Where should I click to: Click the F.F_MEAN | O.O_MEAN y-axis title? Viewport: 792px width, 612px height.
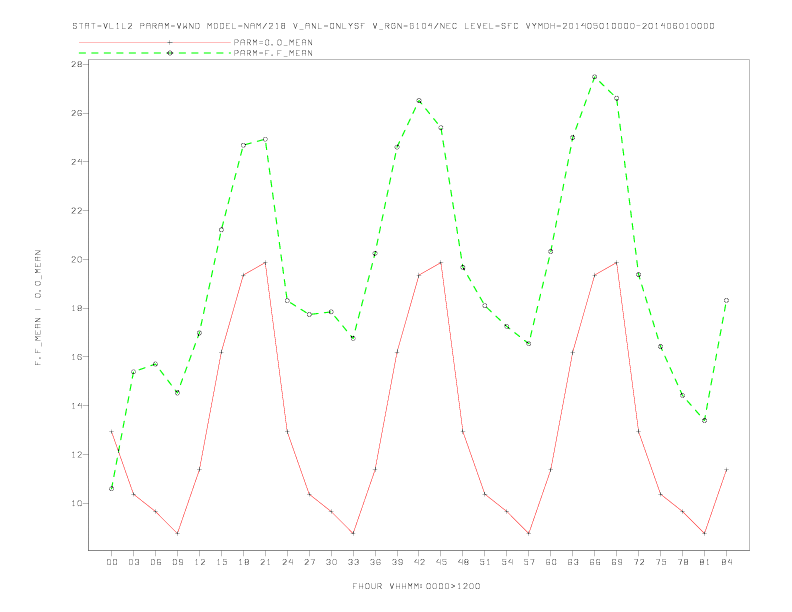(x=38, y=308)
